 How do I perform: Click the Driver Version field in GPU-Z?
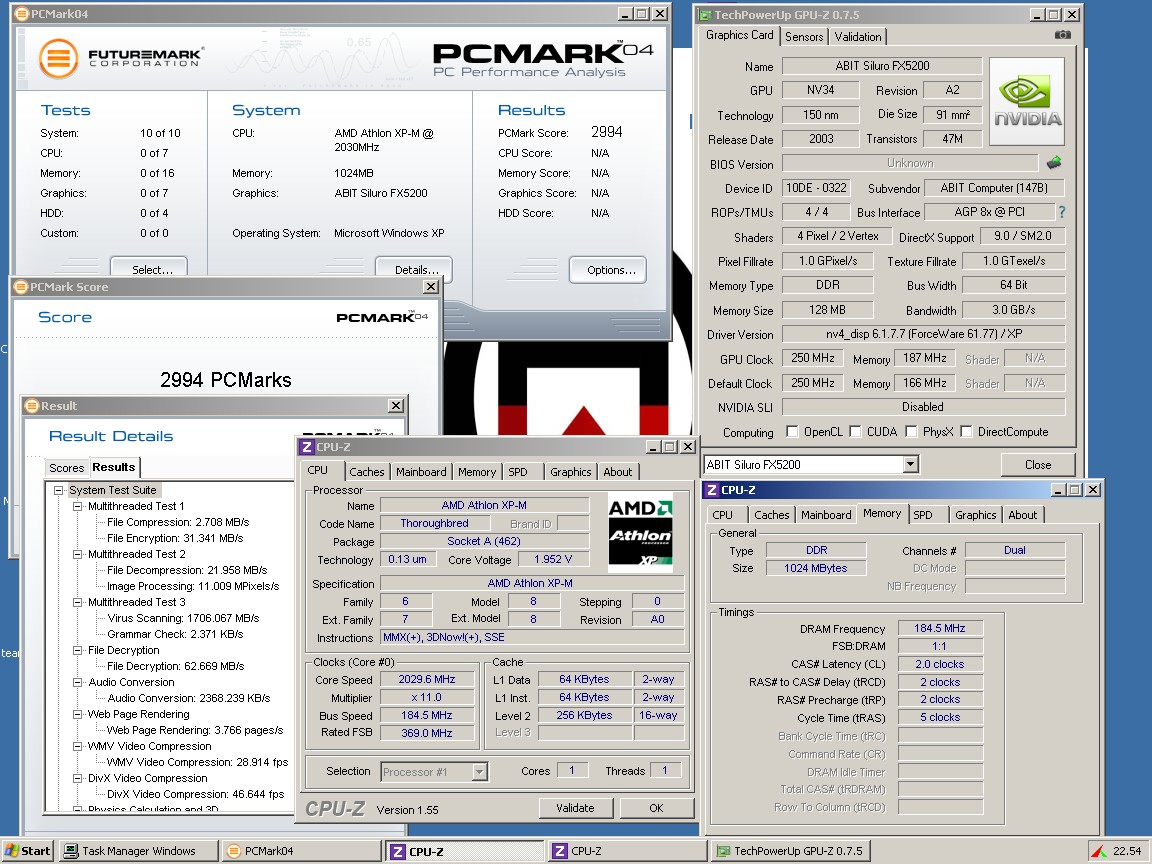point(923,334)
